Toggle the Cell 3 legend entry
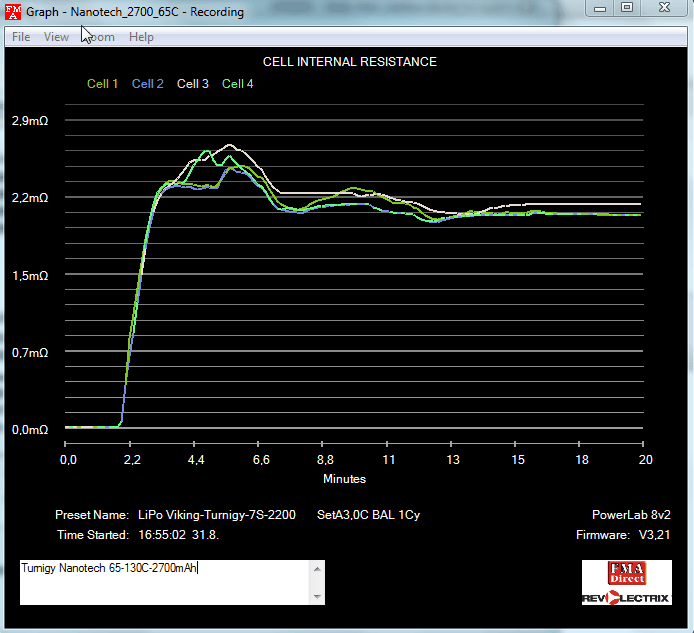The width and height of the screenshot is (694, 633). (x=193, y=84)
